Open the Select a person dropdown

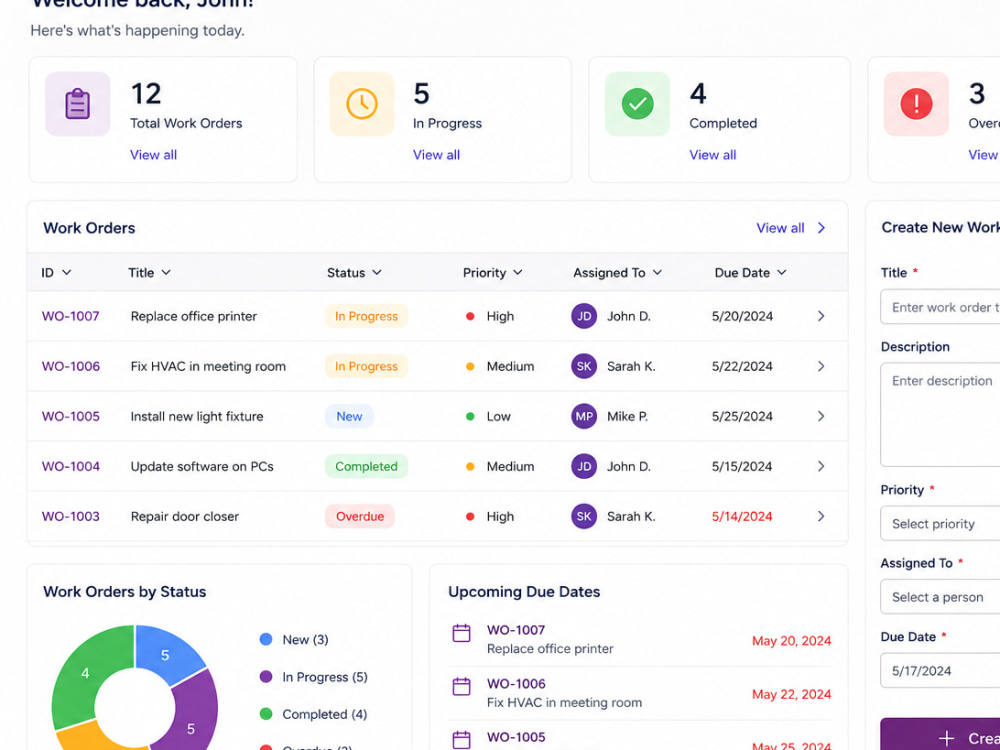coord(940,597)
